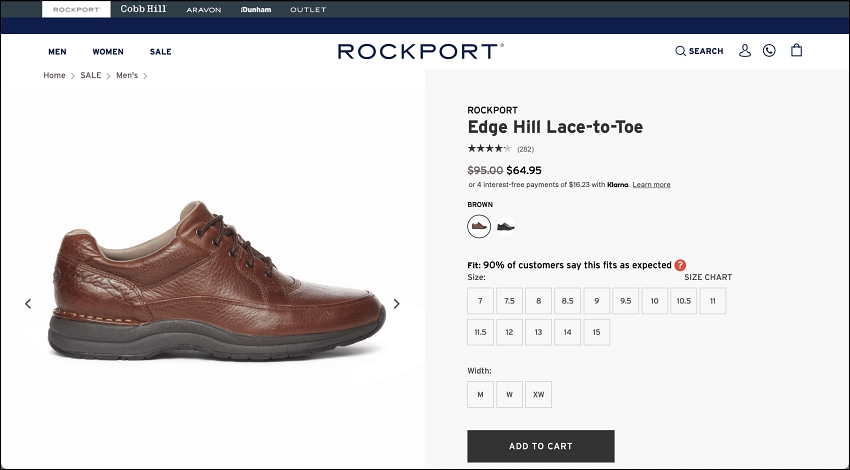850x470 pixels.
Task: Select size 7.5
Action: (510, 301)
